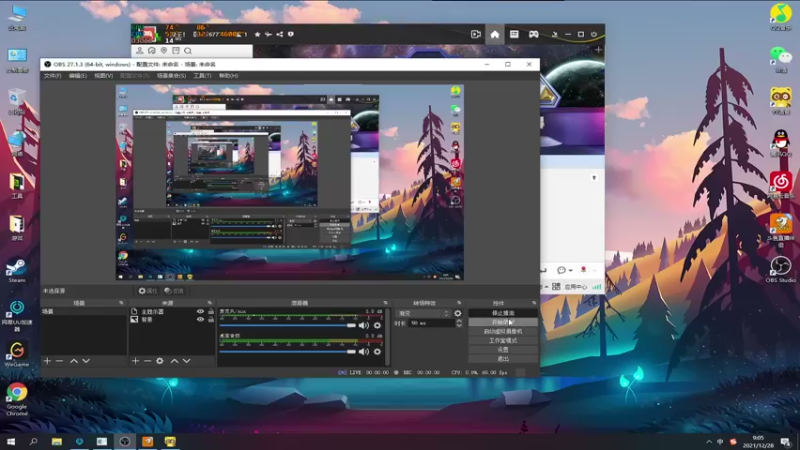Open the 编辑(E) menu

pyautogui.click(x=78, y=76)
